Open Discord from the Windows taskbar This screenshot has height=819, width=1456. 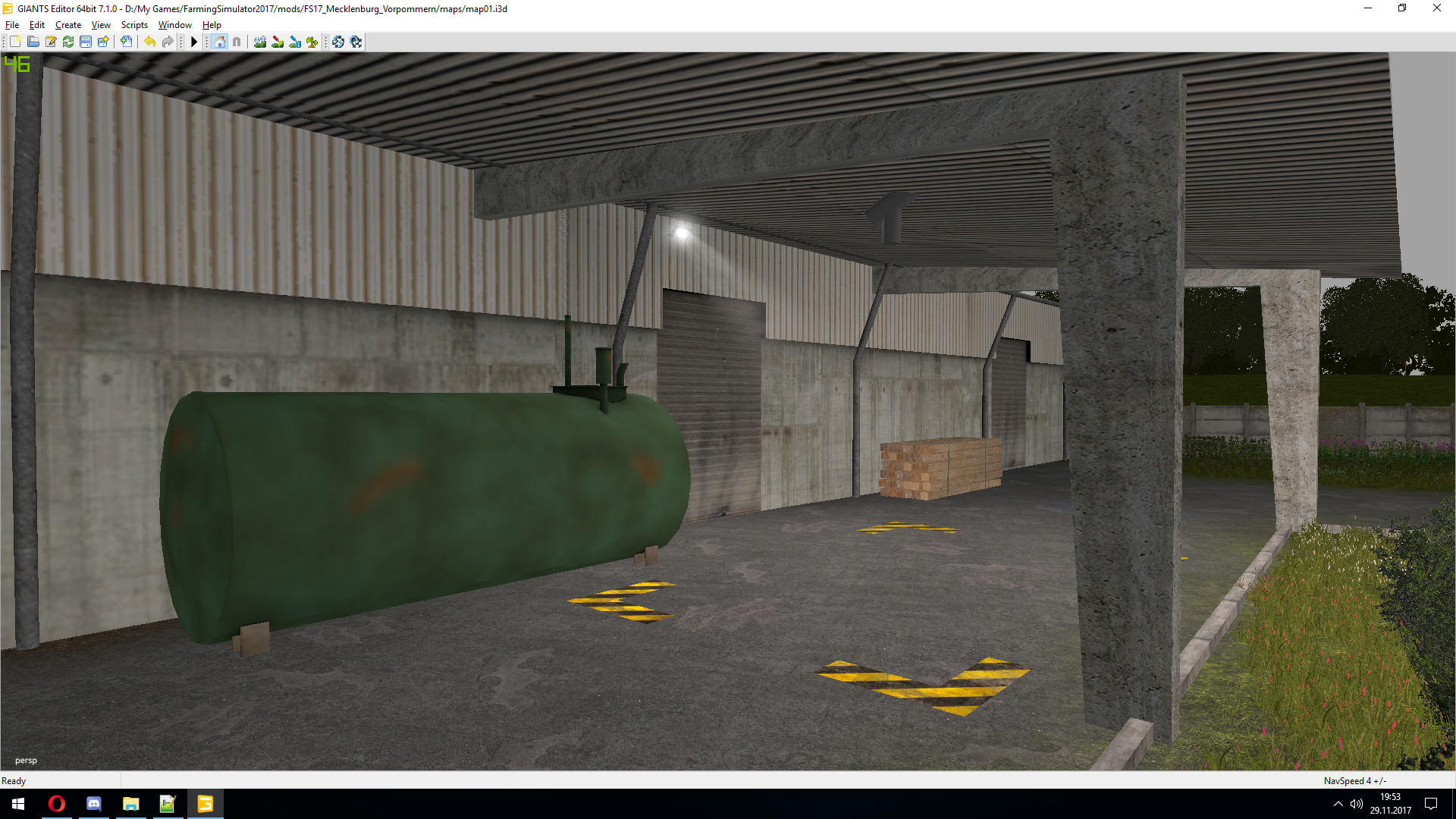tap(94, 804)
